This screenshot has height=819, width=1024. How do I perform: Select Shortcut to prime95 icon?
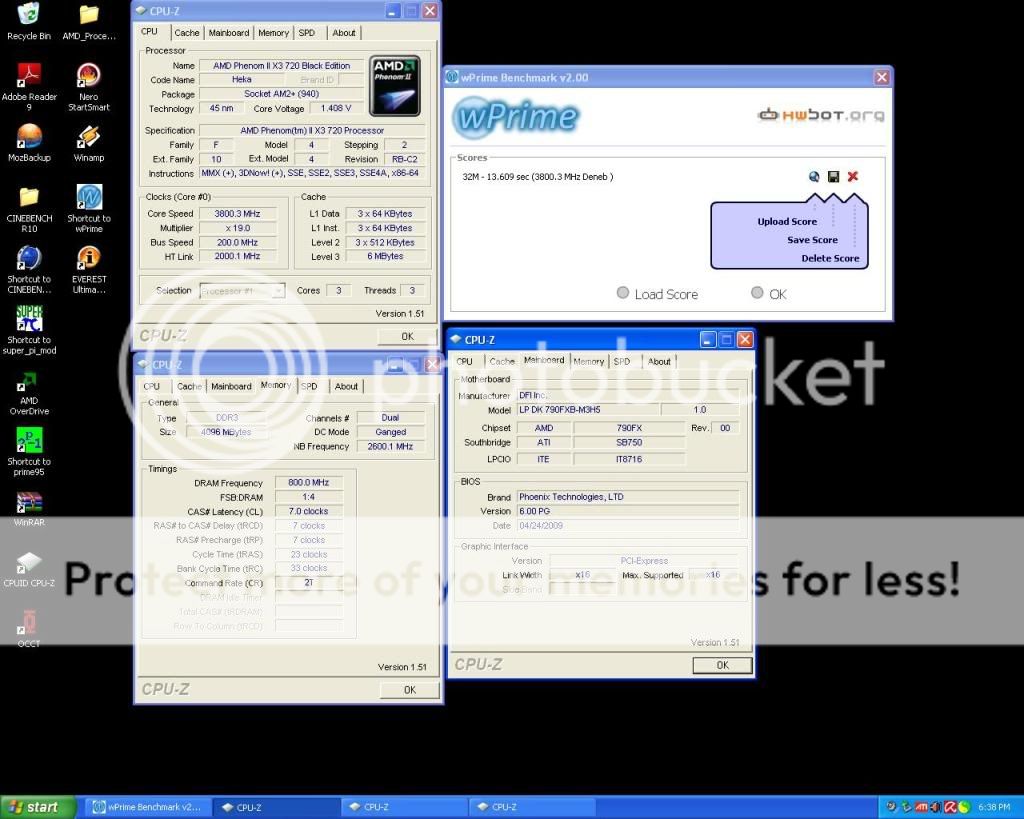coord(29,452)
